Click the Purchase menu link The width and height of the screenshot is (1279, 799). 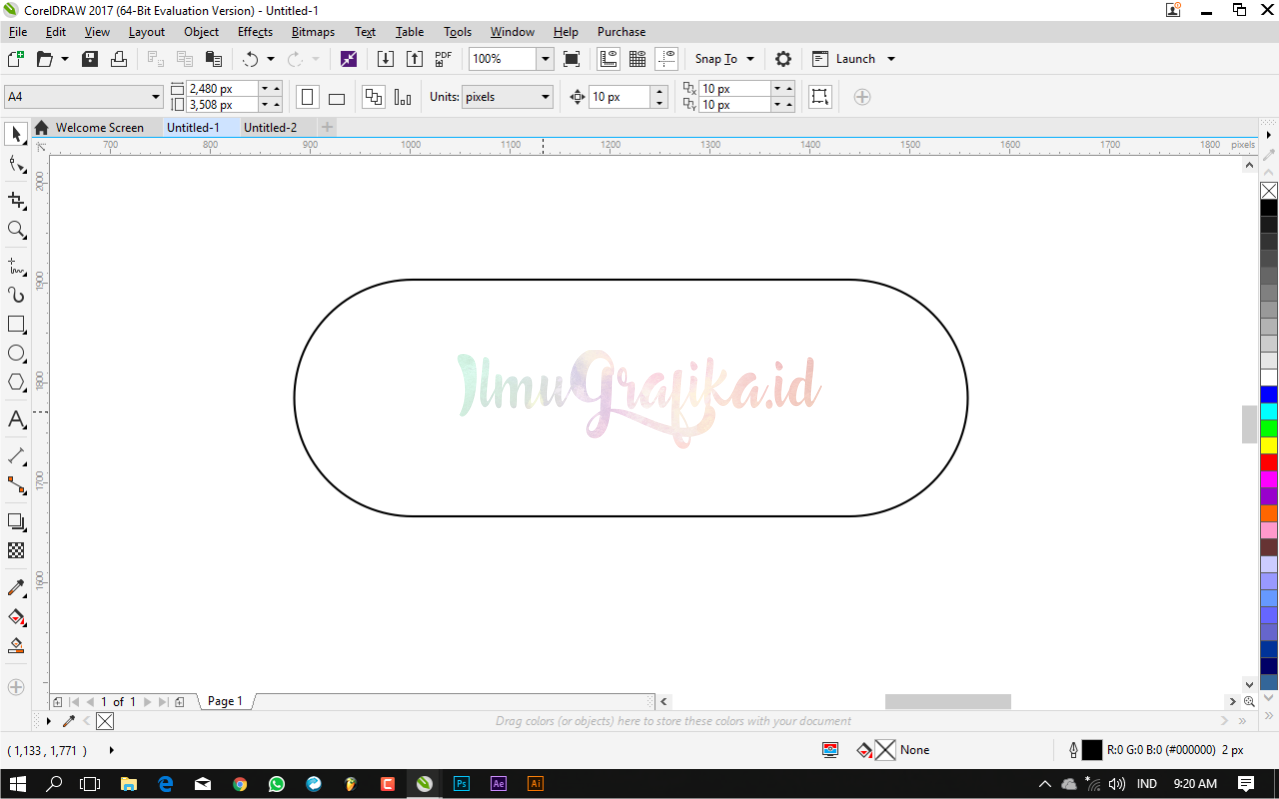(621, 32)
